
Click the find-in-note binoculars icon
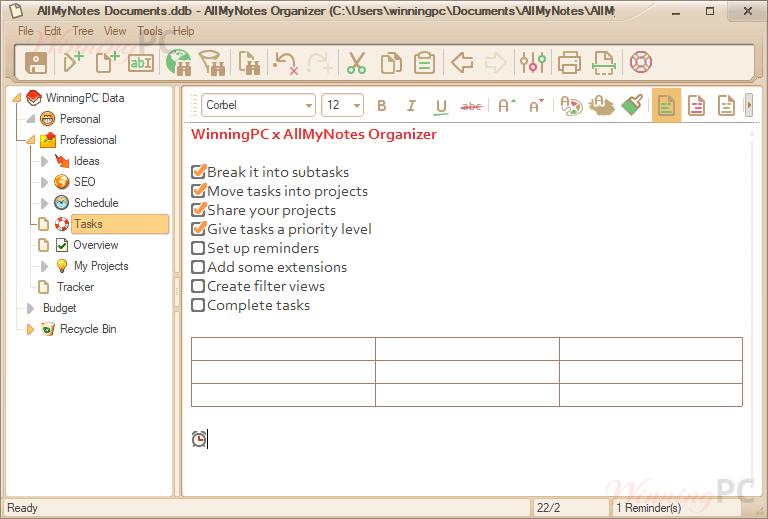coord(249,63)
